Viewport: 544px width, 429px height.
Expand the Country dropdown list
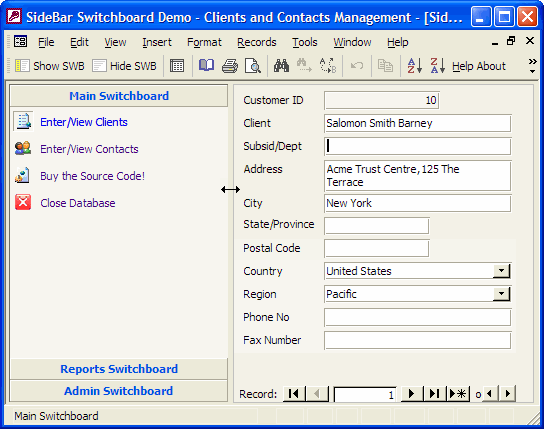(x=501, y=271)
